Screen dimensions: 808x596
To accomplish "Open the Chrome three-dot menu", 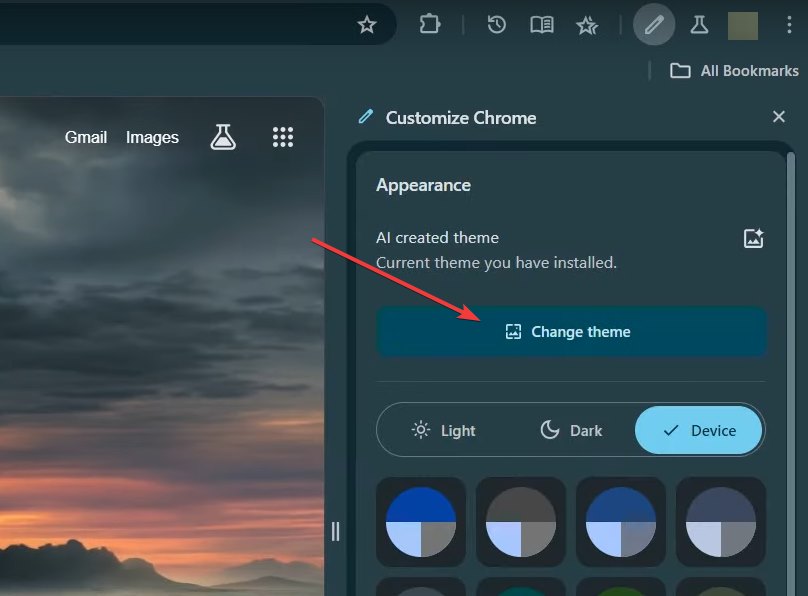I will coord(789,25).
